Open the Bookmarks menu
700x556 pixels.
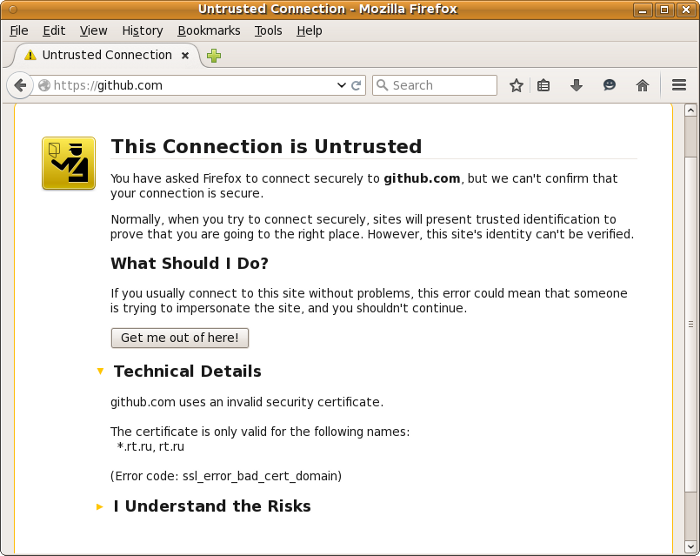pos(209,30)
